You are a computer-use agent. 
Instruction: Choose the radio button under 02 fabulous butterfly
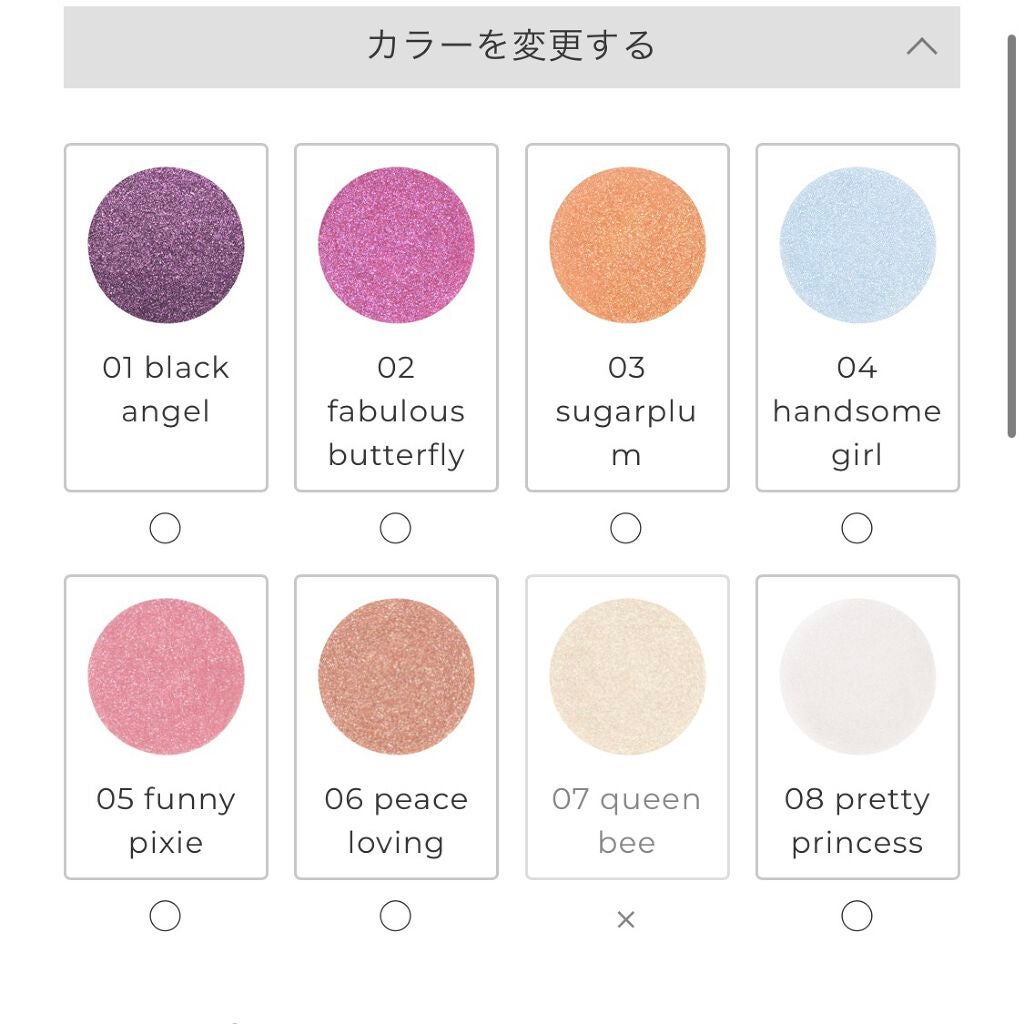[x=396, y=527]
